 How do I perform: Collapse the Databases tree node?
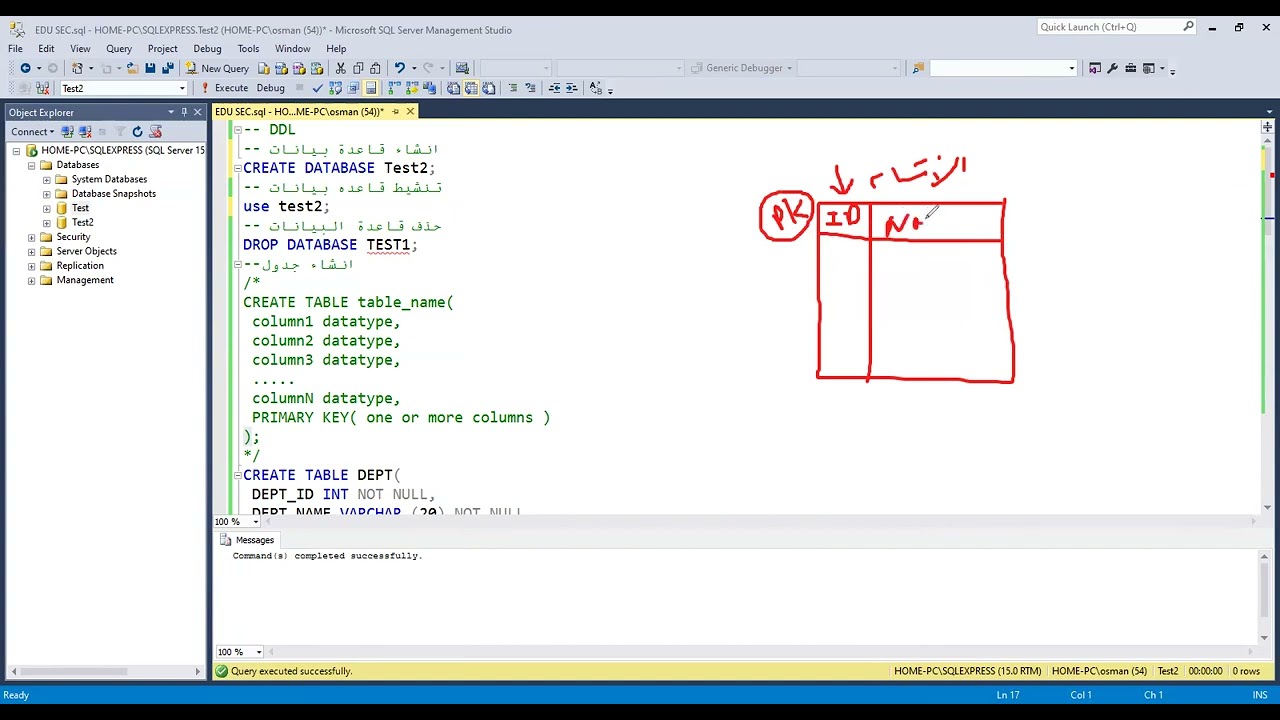(32, 165)
